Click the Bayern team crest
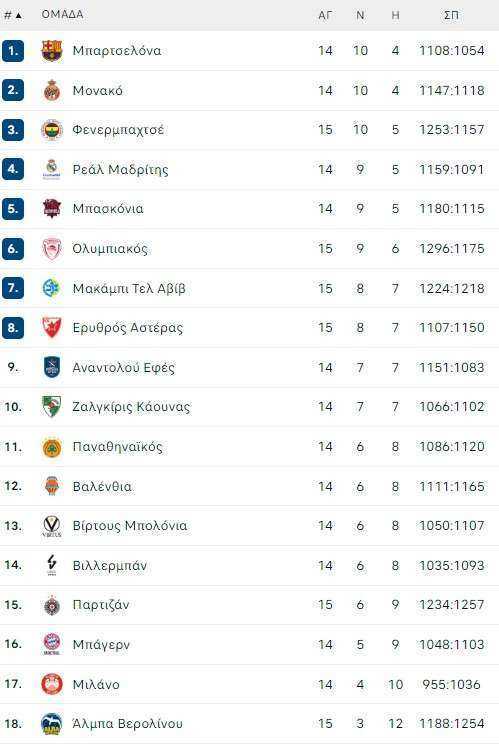 click(51, 645)
